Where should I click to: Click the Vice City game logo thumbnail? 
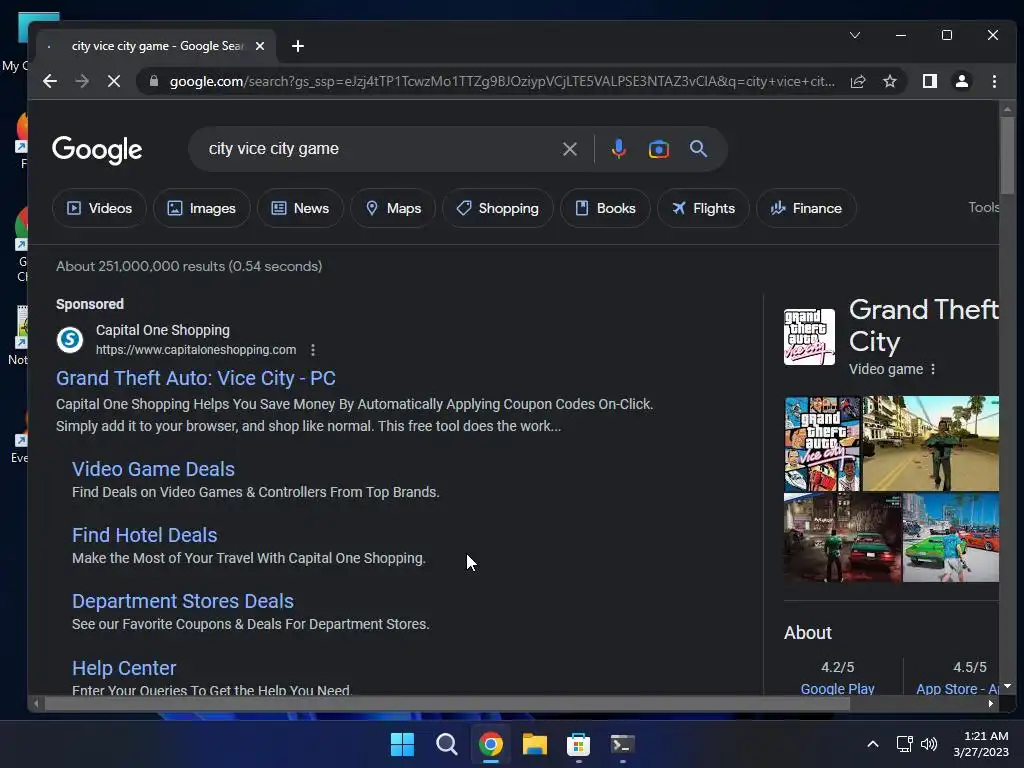coord(809,337)
